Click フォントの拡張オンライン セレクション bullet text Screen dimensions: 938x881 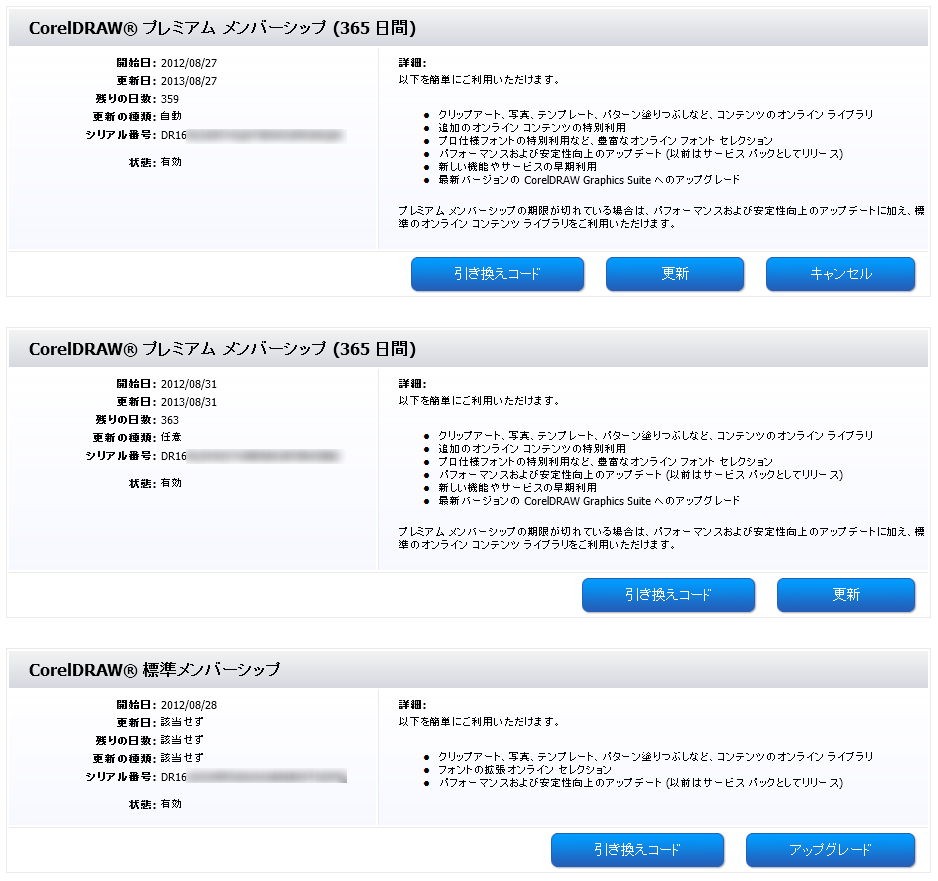point(525,770)
